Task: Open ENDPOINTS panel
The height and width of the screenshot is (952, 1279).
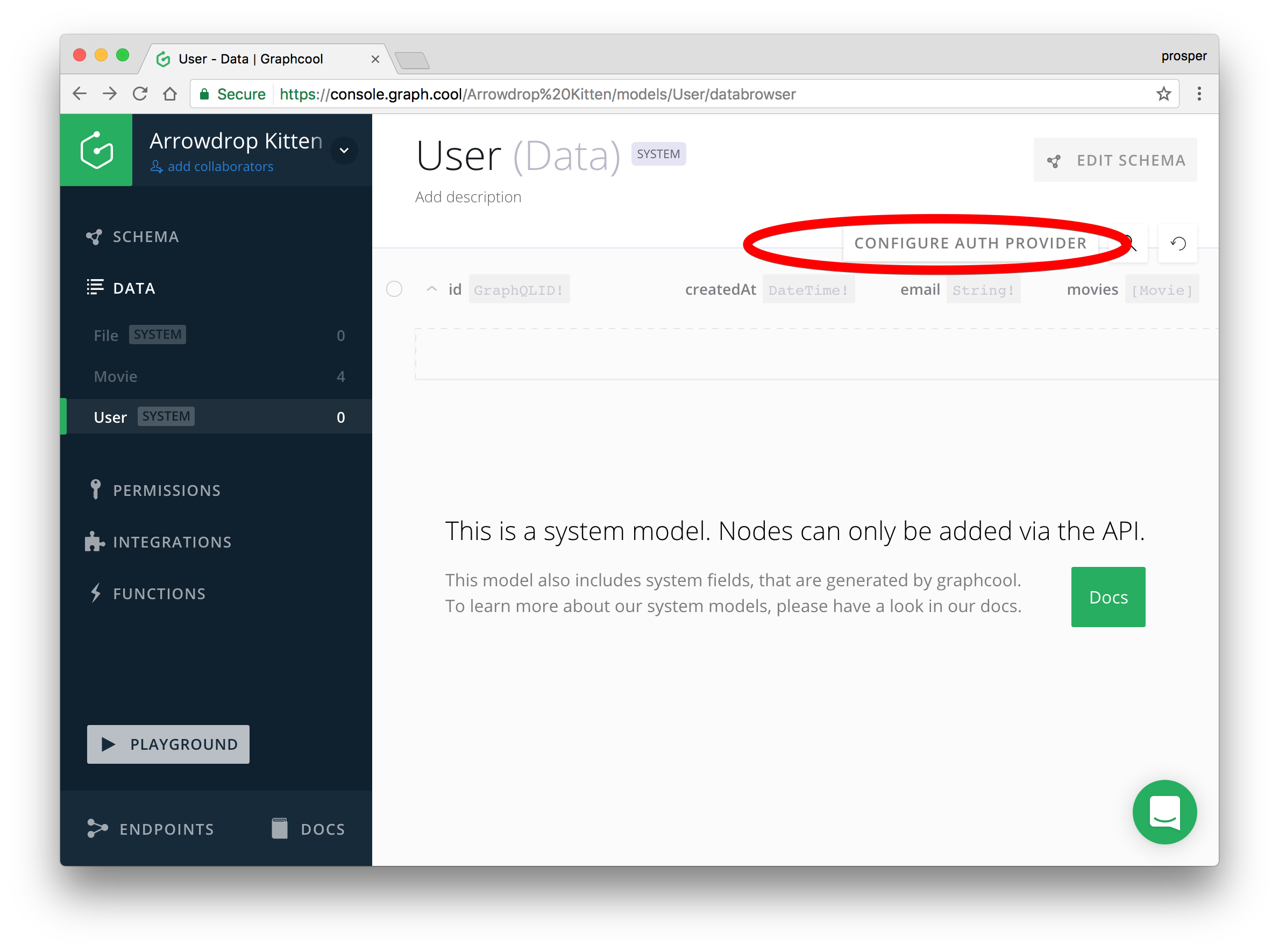Action: tap(151, 829)
